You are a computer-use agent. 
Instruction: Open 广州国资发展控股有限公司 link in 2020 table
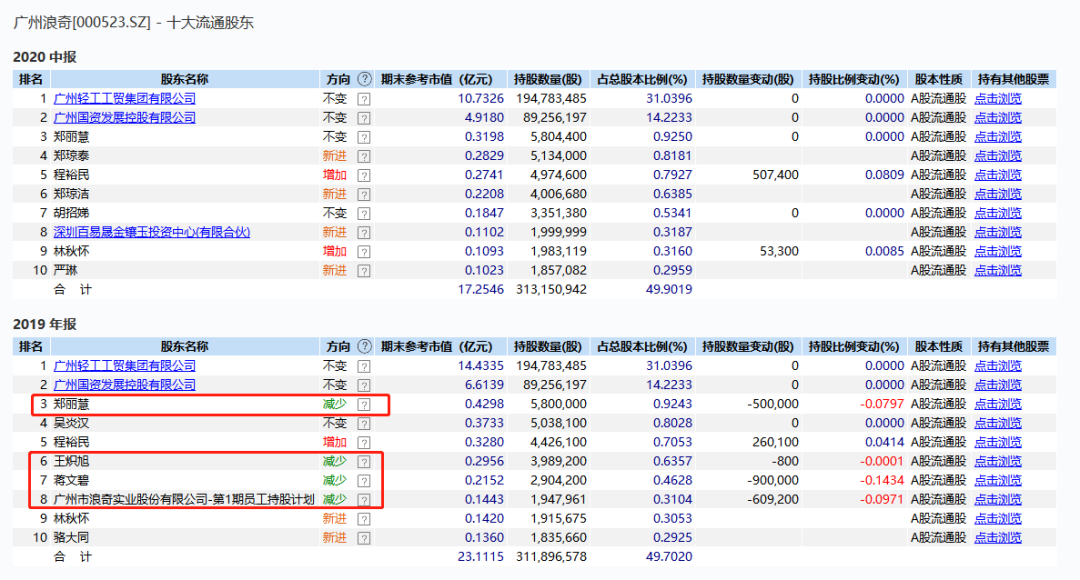(125, 118)
